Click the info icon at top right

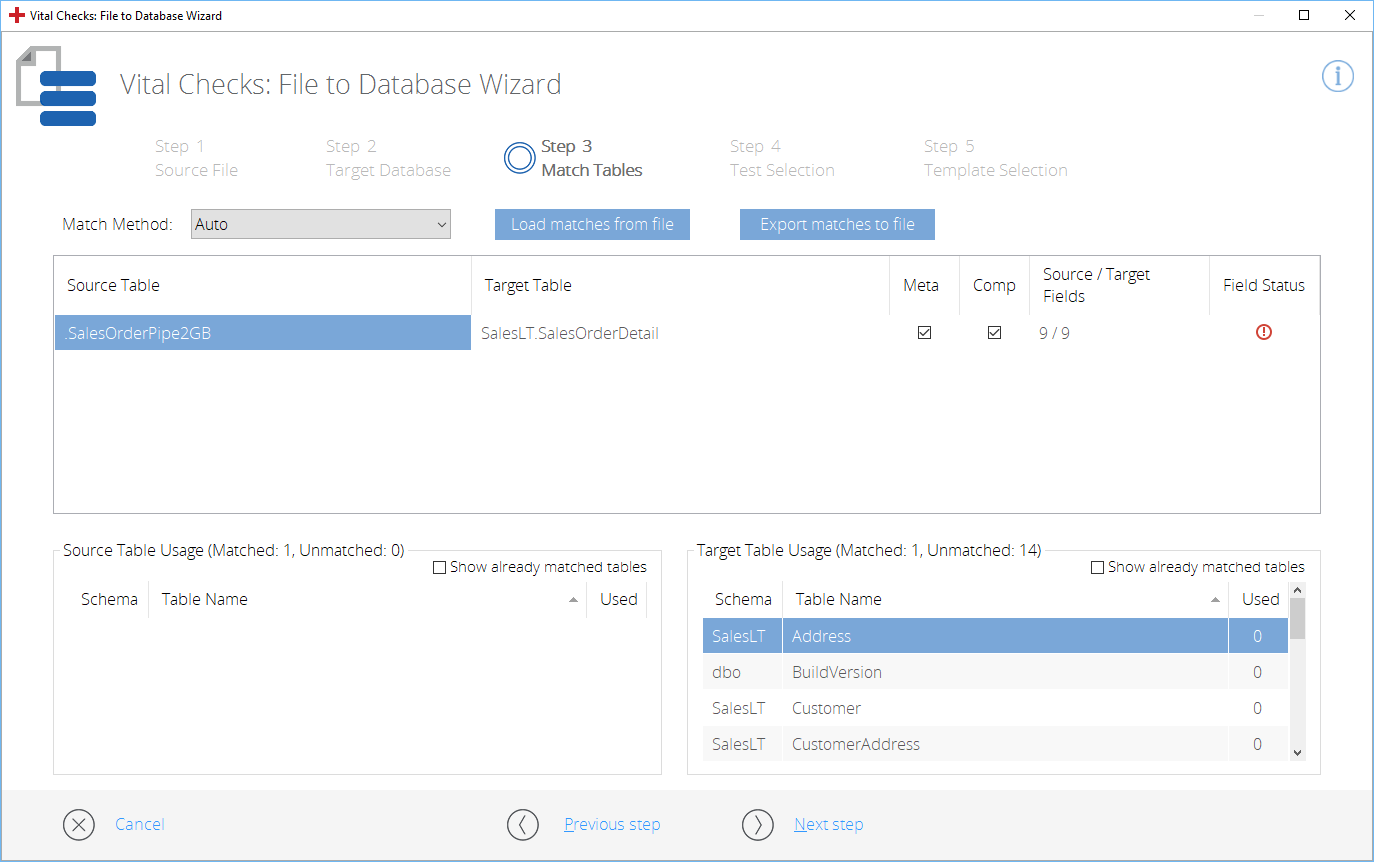point(1337,76)
